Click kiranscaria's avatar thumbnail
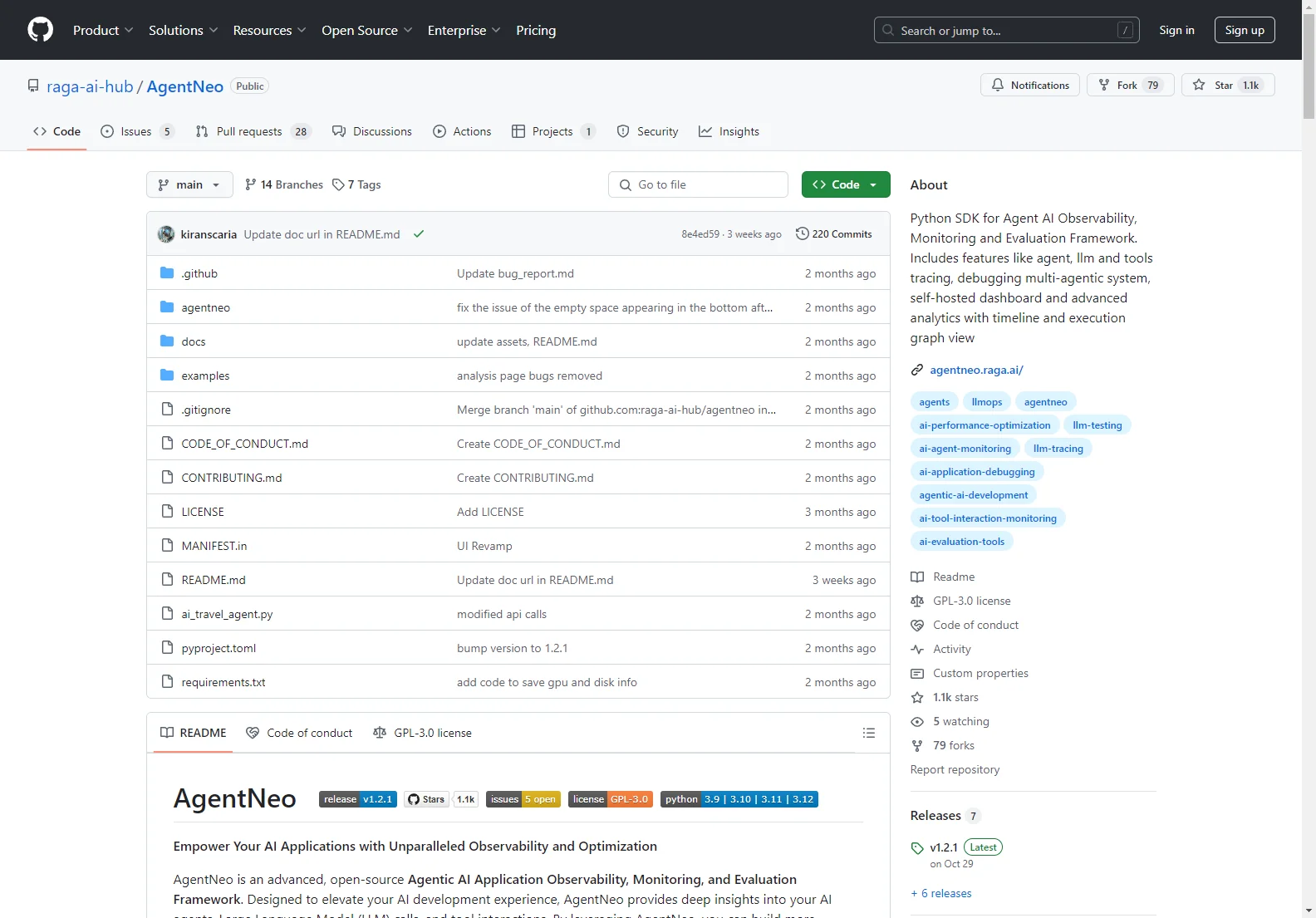Viewport: 1316px width, 918px height. pyautogui.click(x=166, y=234)
